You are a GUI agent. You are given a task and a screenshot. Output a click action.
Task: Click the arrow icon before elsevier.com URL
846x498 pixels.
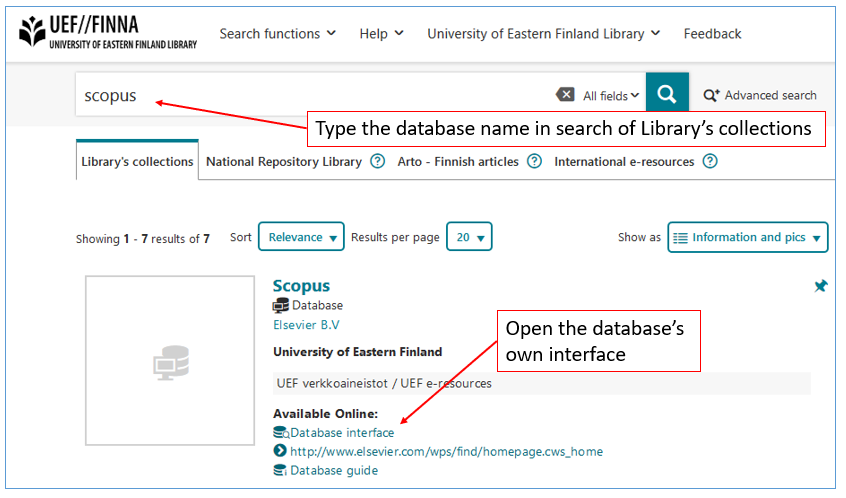(279, 451)
